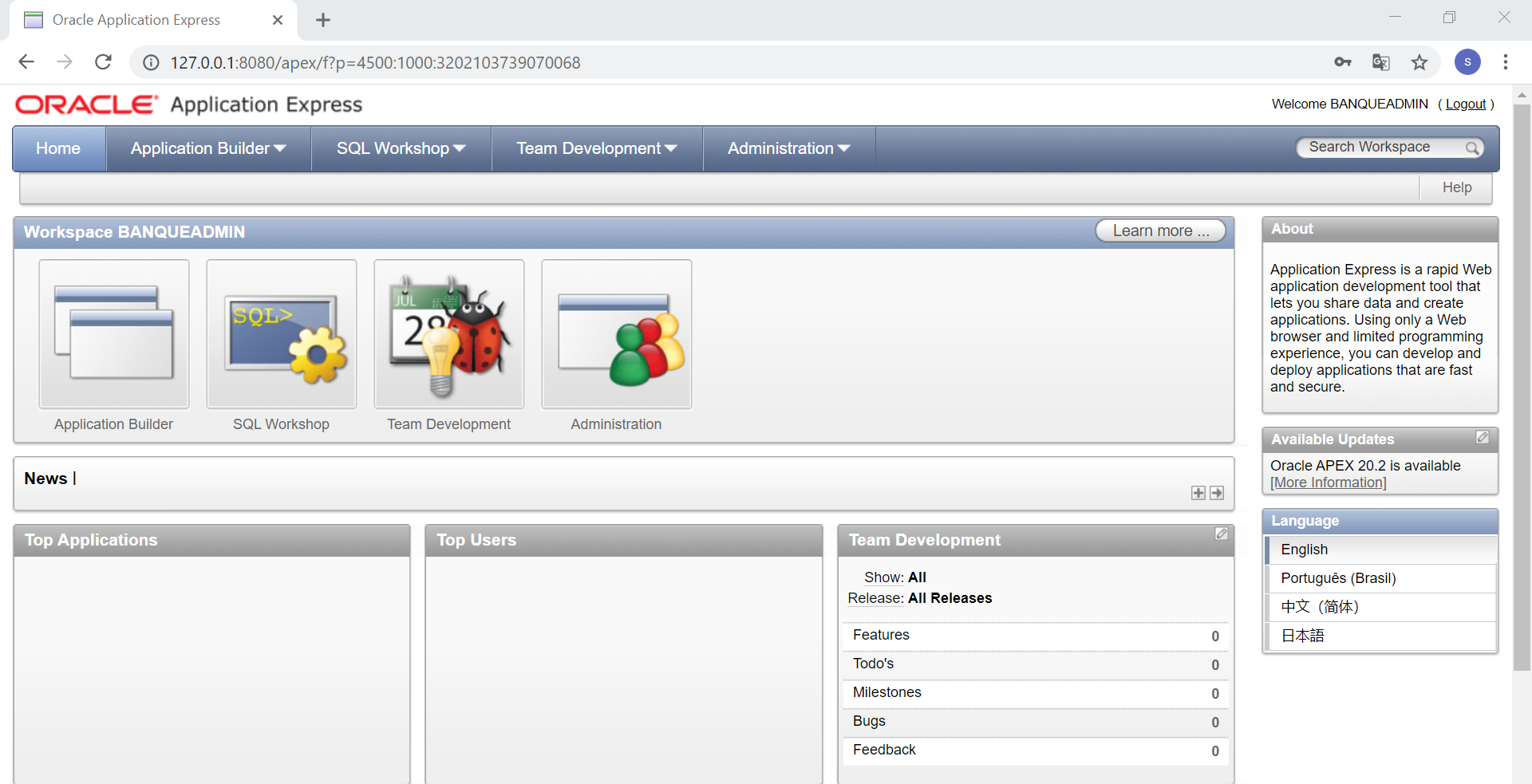Click the scrollbar up arrow
Viewport: 1532px width, 784px height.
1522,94
